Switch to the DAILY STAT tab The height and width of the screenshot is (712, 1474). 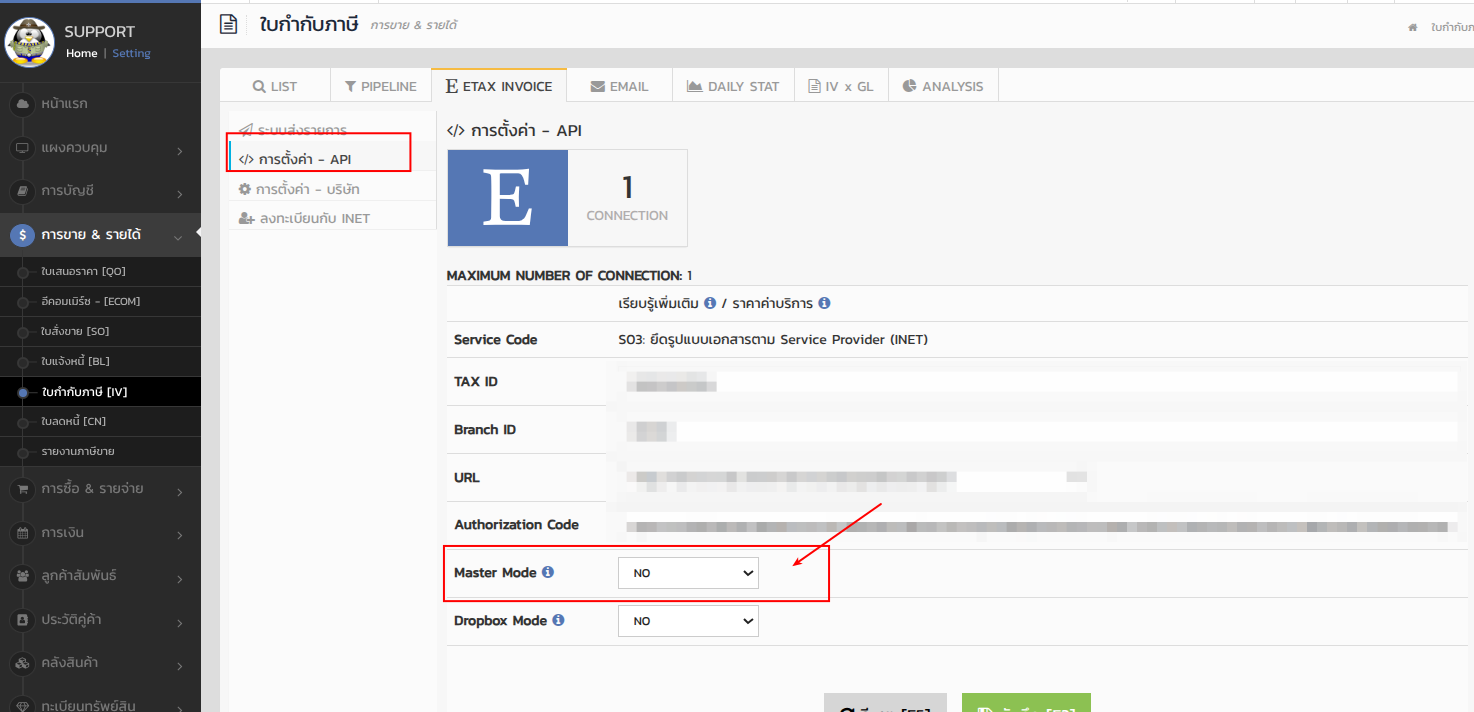[x=733, y=86]
